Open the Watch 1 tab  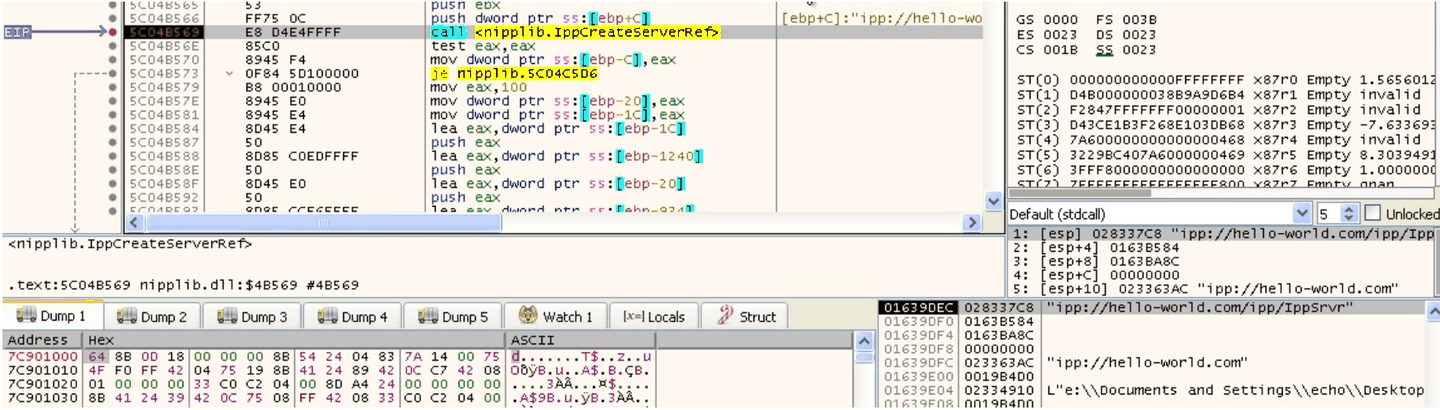pos(555,316)
